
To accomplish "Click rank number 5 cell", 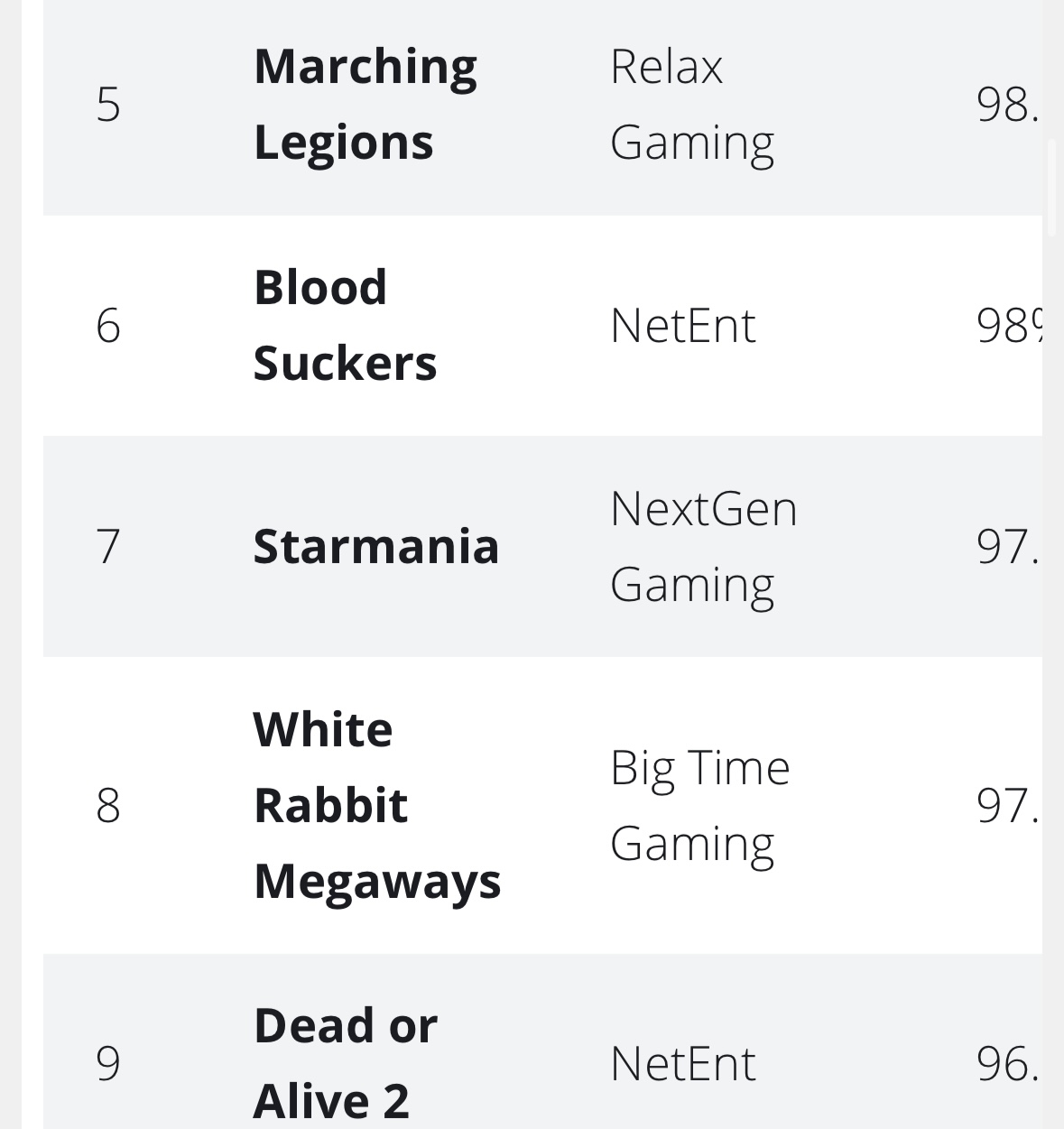I will click(x=108, y=105).
